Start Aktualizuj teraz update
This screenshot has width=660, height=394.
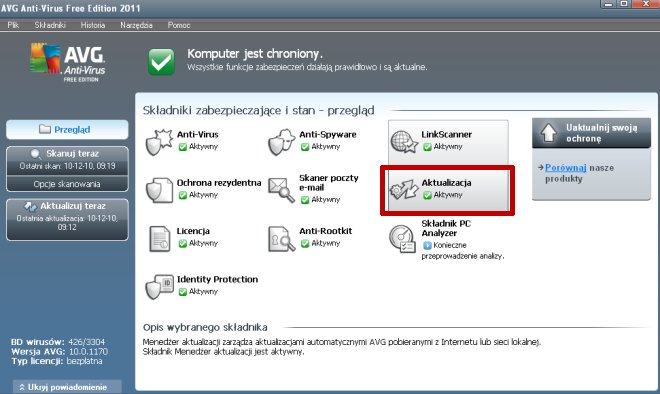[x=67, y=219]
